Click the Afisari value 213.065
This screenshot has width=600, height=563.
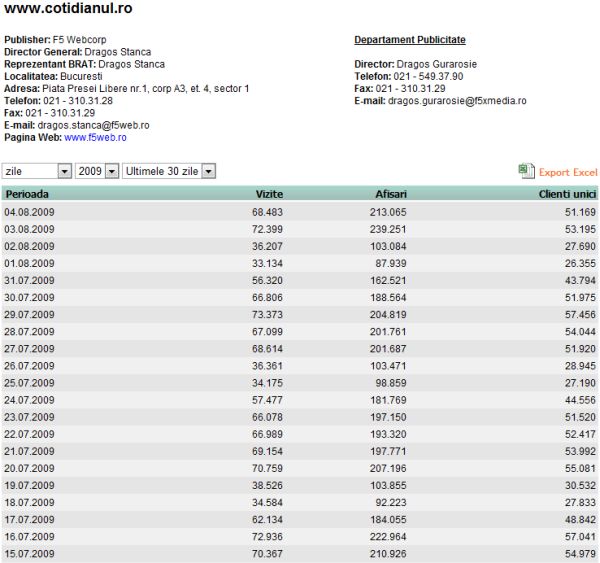click(388, 212)
